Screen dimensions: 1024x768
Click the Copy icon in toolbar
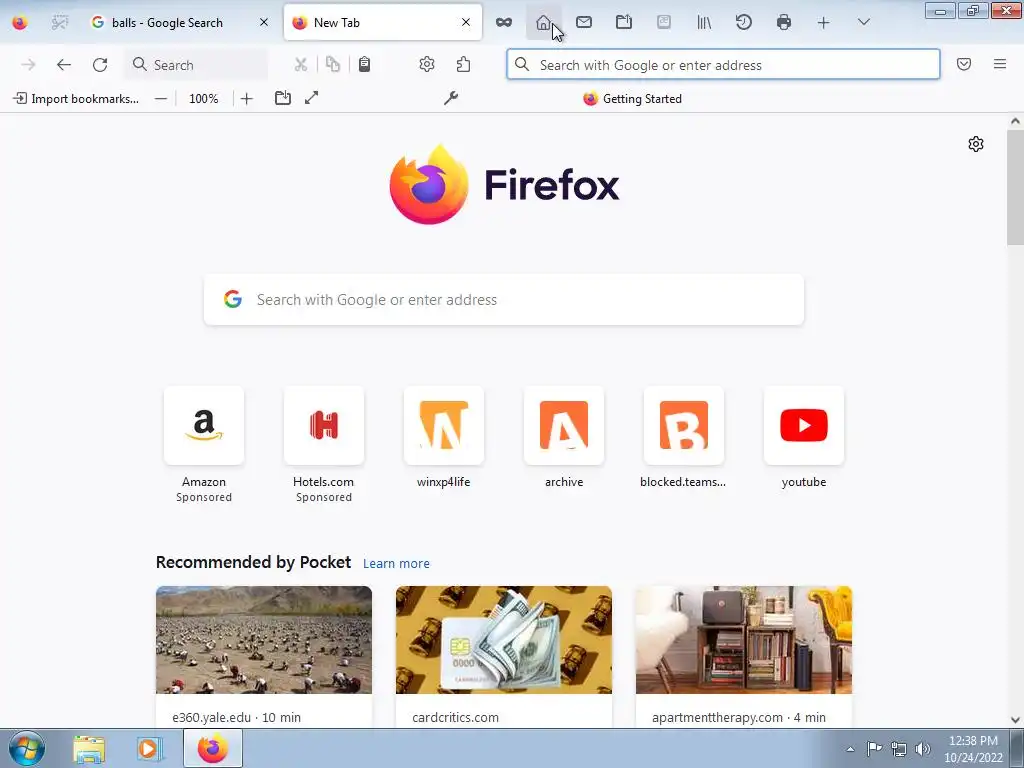(333, 65)
